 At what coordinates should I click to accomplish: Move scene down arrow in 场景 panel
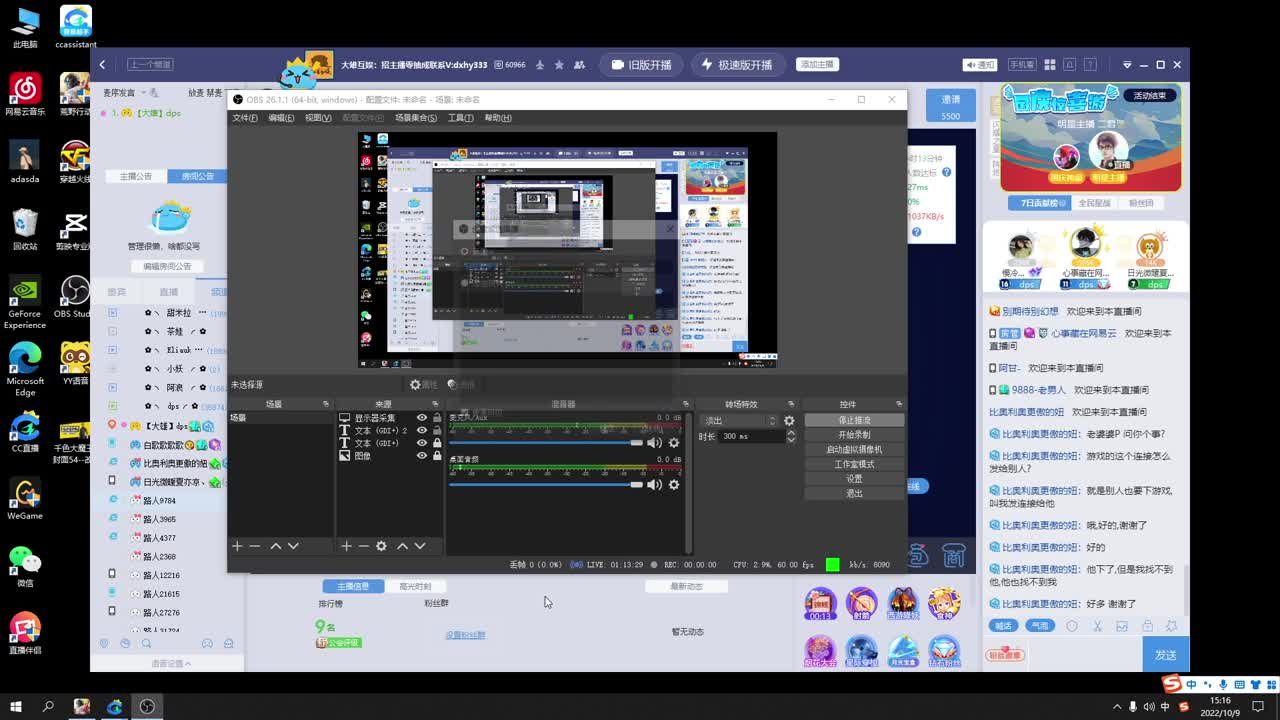pyautogui.click(x=293, y=546)
